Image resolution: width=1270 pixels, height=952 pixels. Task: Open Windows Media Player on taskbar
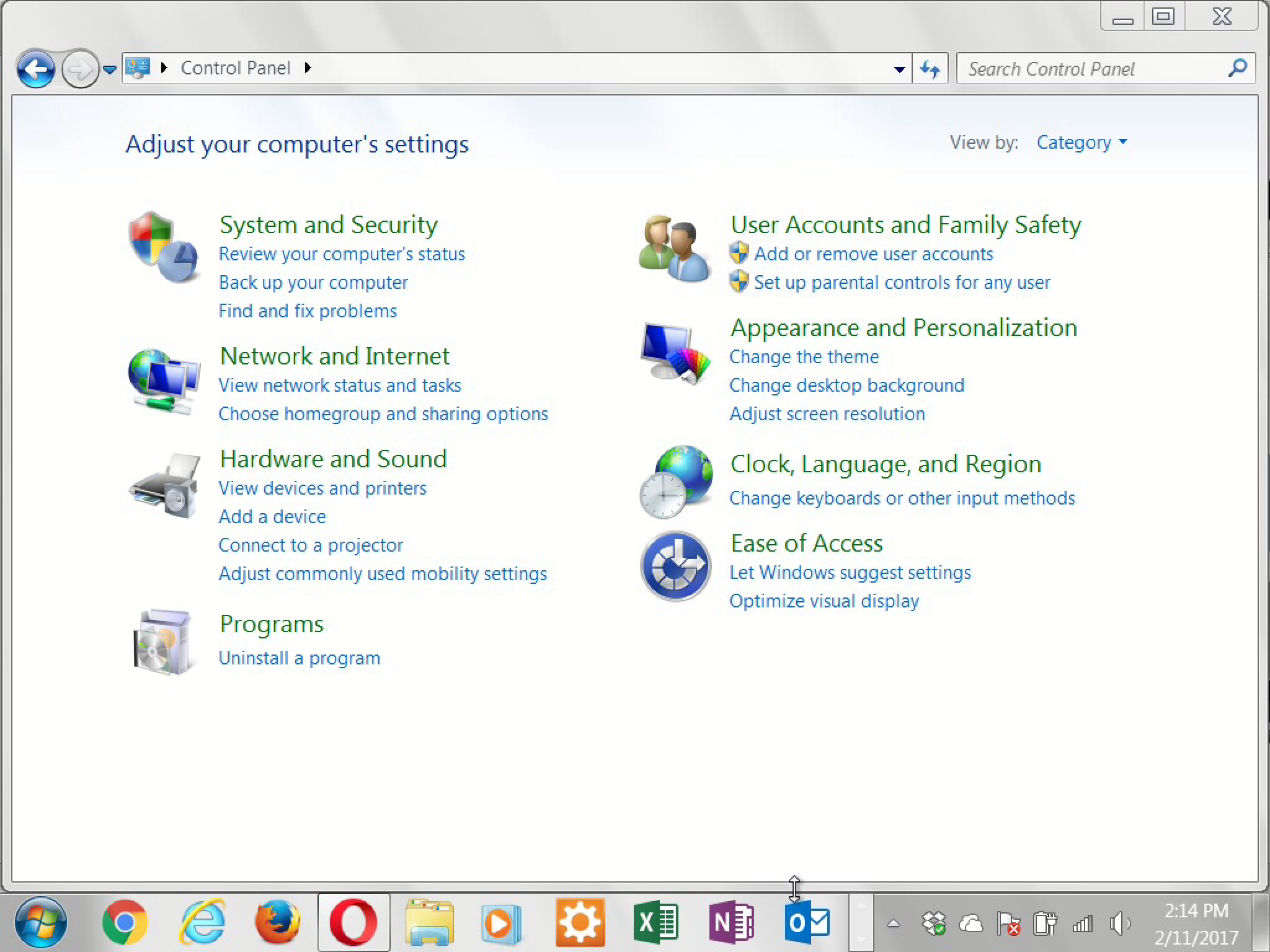click(501, 924)
